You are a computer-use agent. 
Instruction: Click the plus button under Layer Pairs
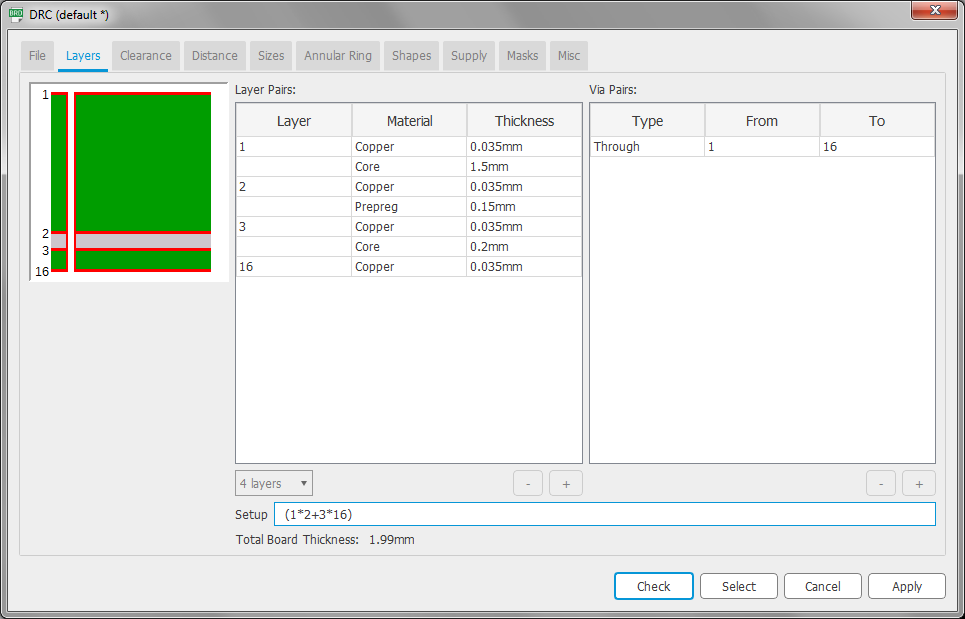tap(566, 484)
